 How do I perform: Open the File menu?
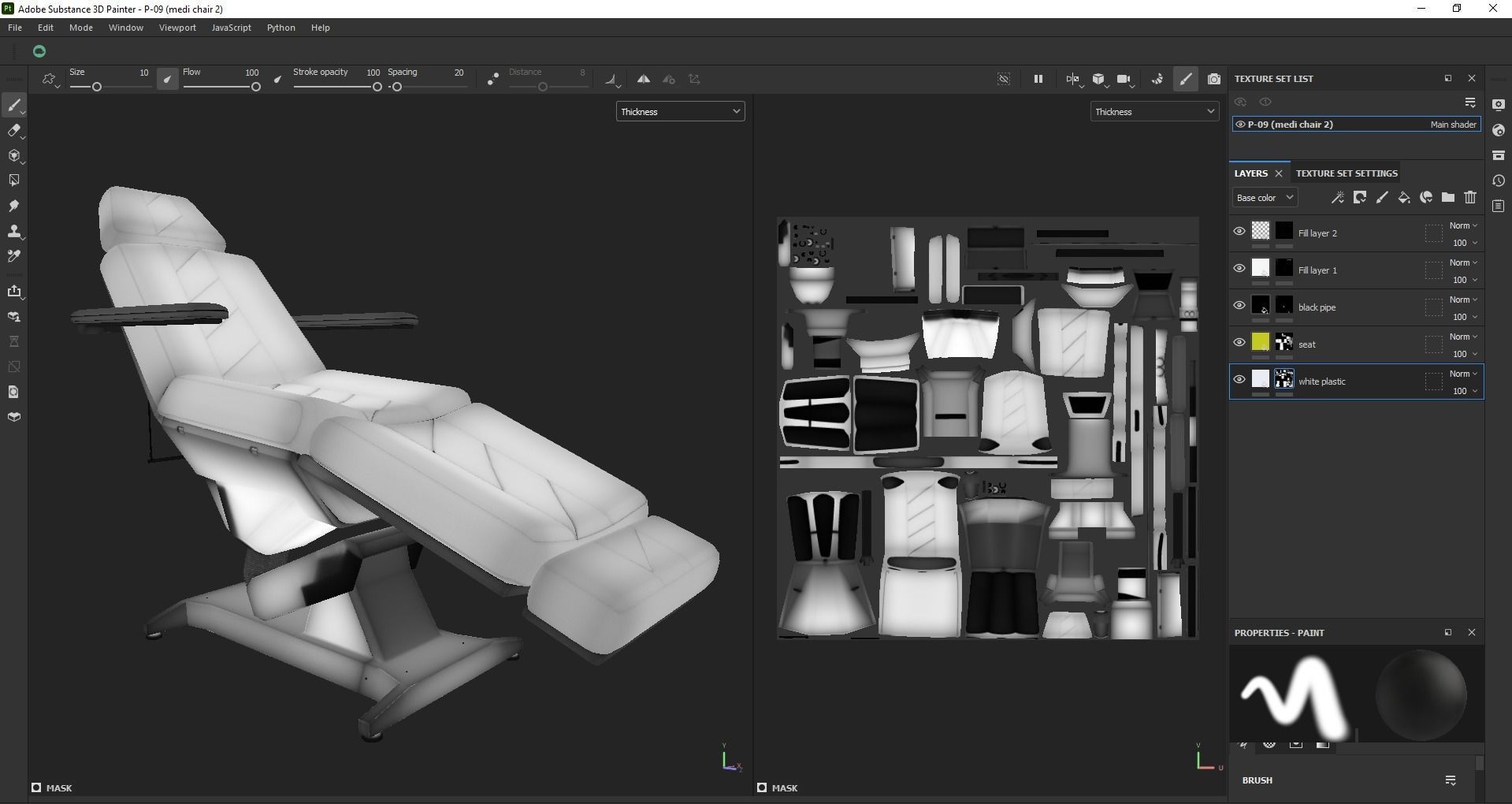[15, 28]
